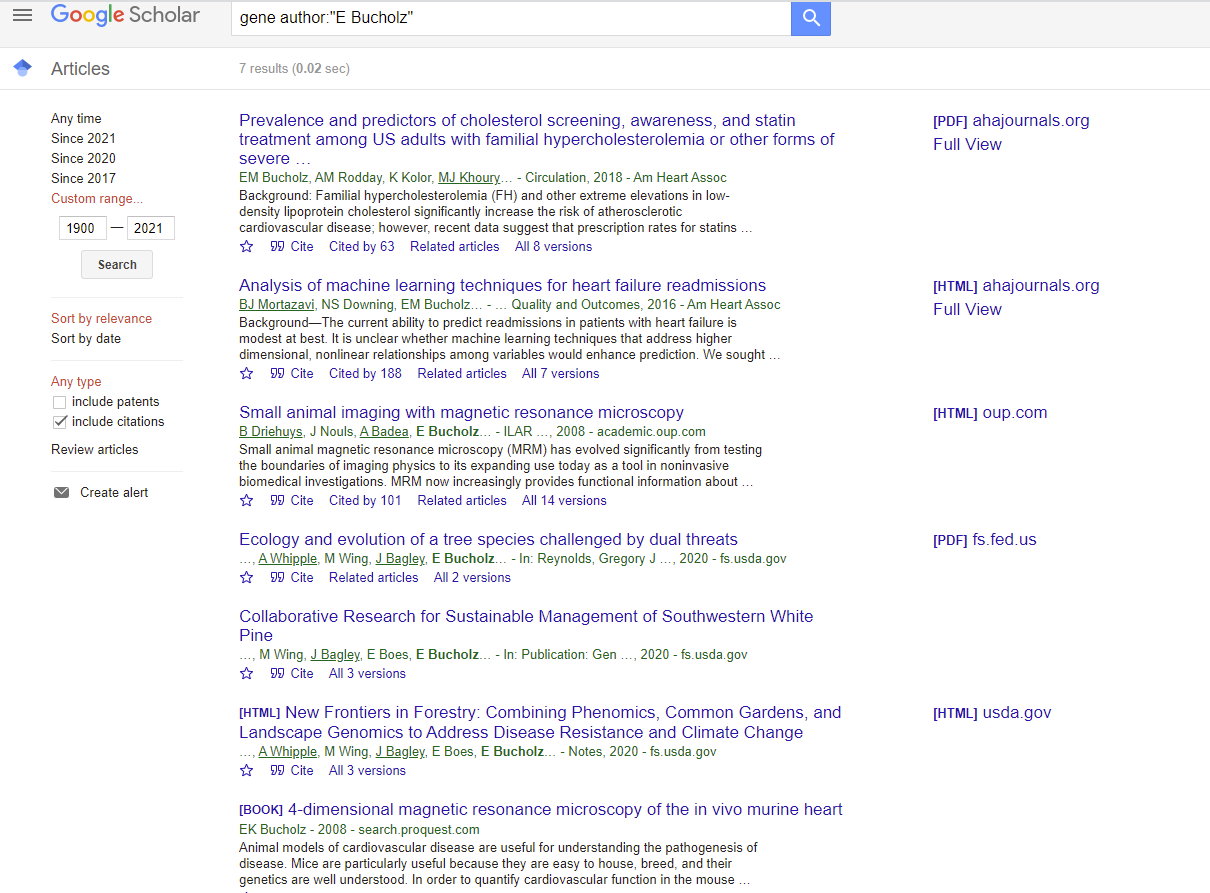
Task: Expand Custom range date filter
Action: point(97,198)
